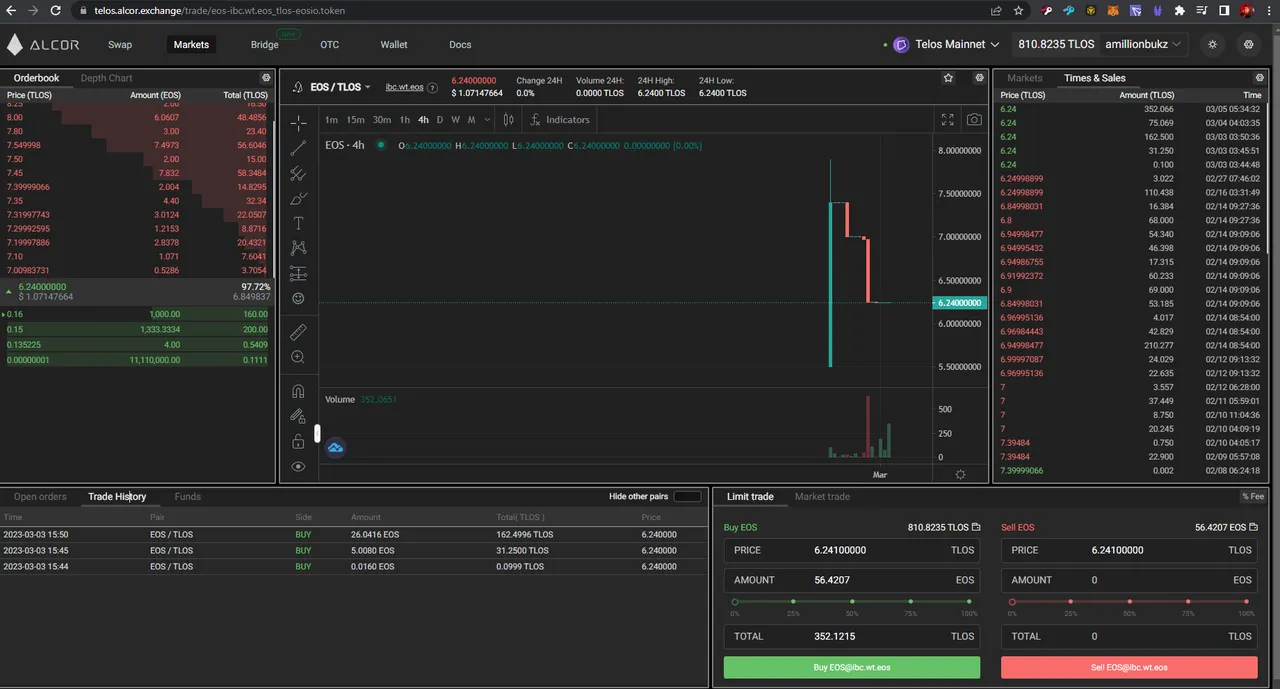The height and width of the screenshot is (689, 1280).
Task: Set sell amount slider to 25%
Action: (1071, 602)
